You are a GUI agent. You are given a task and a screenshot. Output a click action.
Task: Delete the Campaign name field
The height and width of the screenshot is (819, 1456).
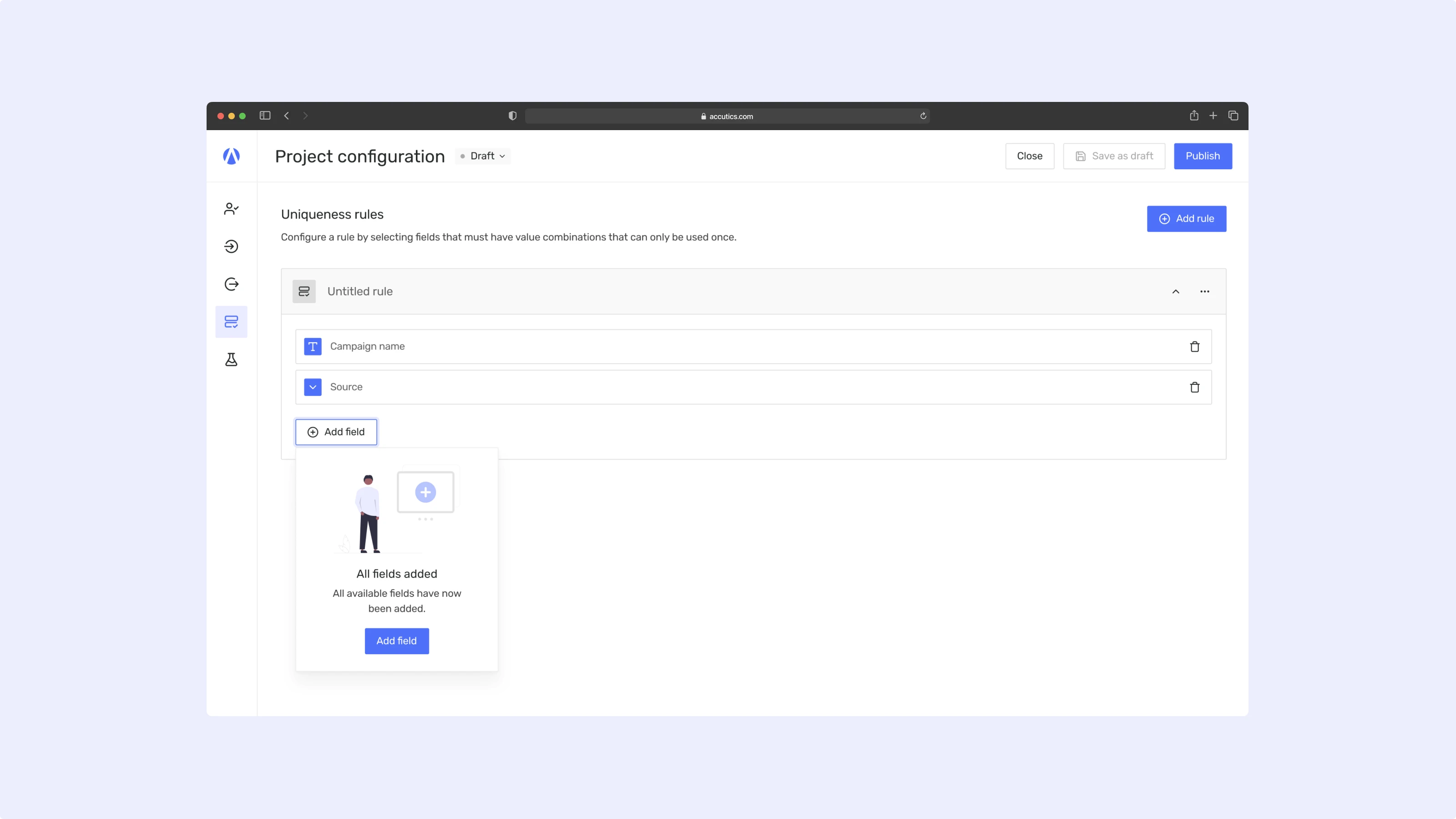1194,346
